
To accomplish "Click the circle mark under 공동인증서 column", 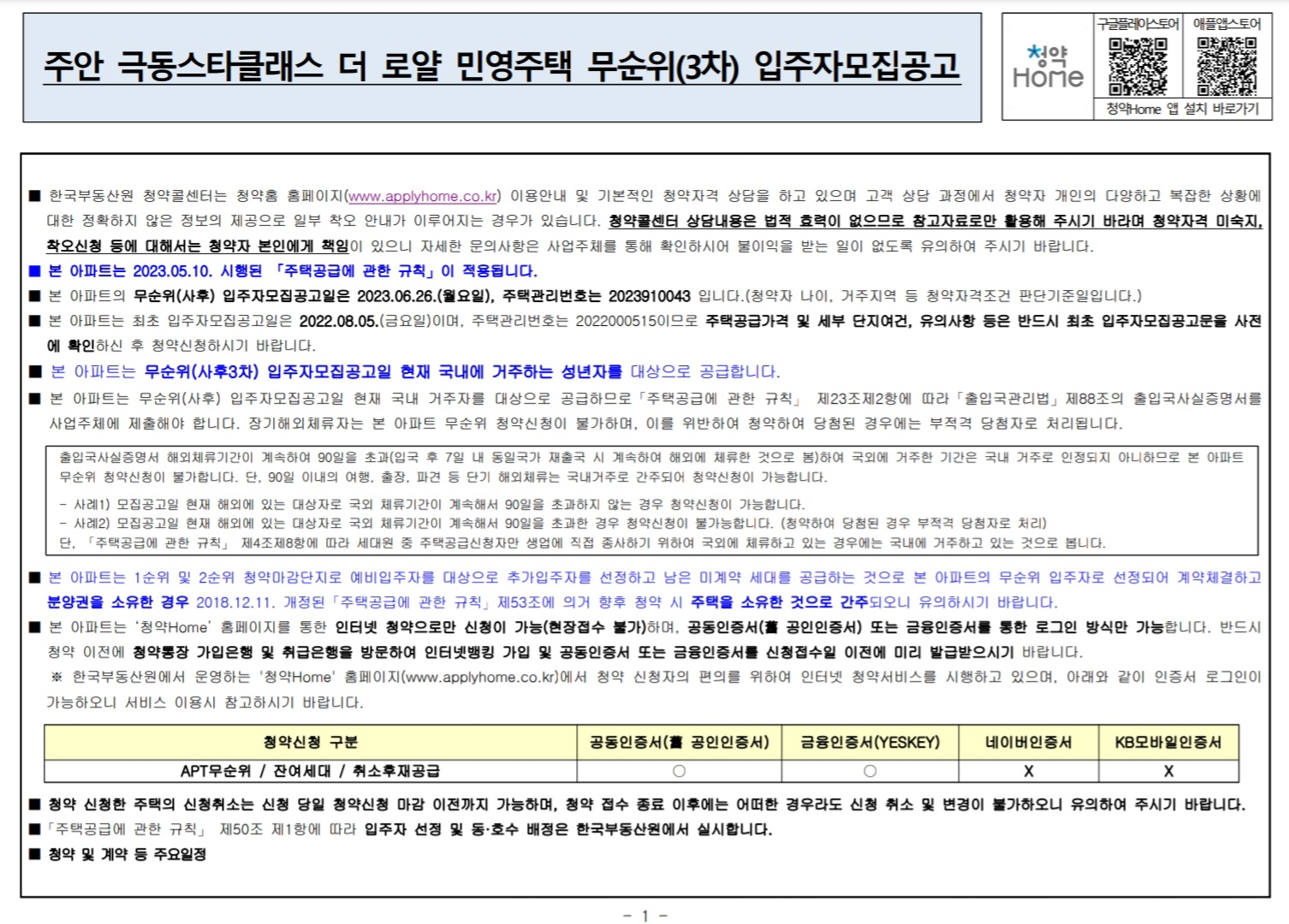I will 680,771.
